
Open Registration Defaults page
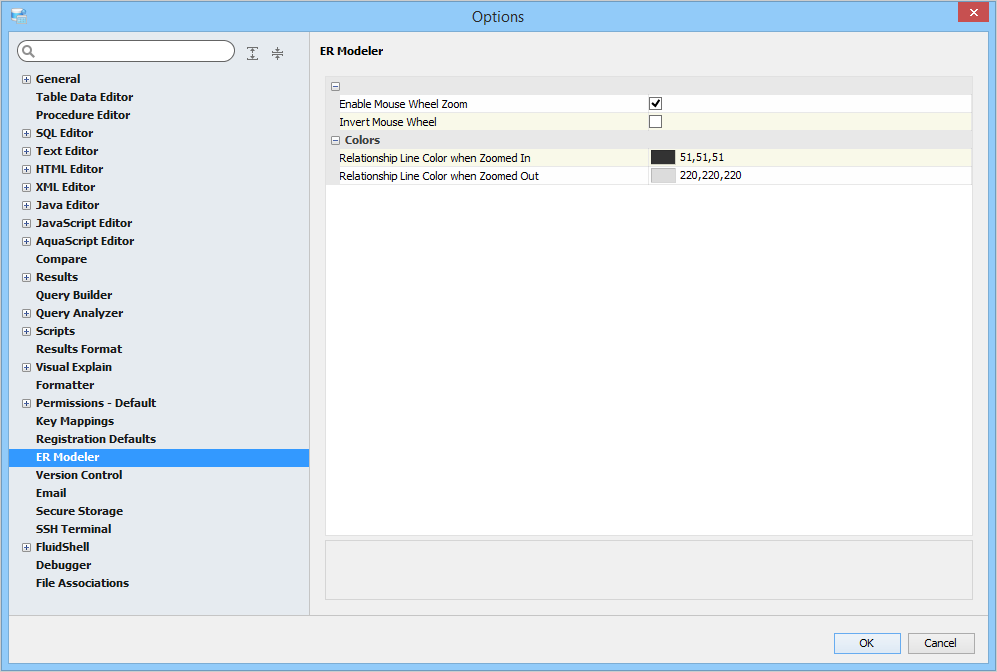[x=96, y=439]
